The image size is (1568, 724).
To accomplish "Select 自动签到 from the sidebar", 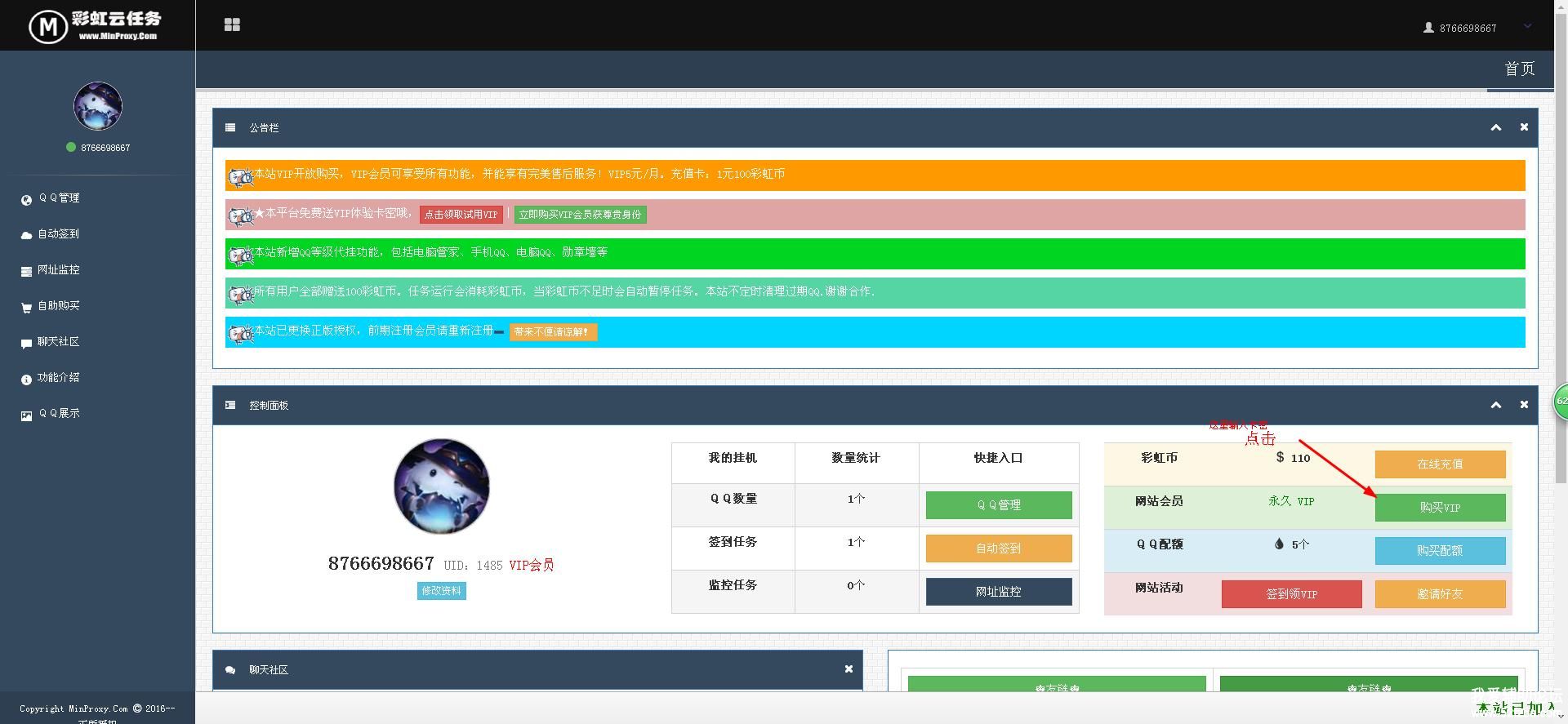I will pyautogui.click(x=58, y=234).
